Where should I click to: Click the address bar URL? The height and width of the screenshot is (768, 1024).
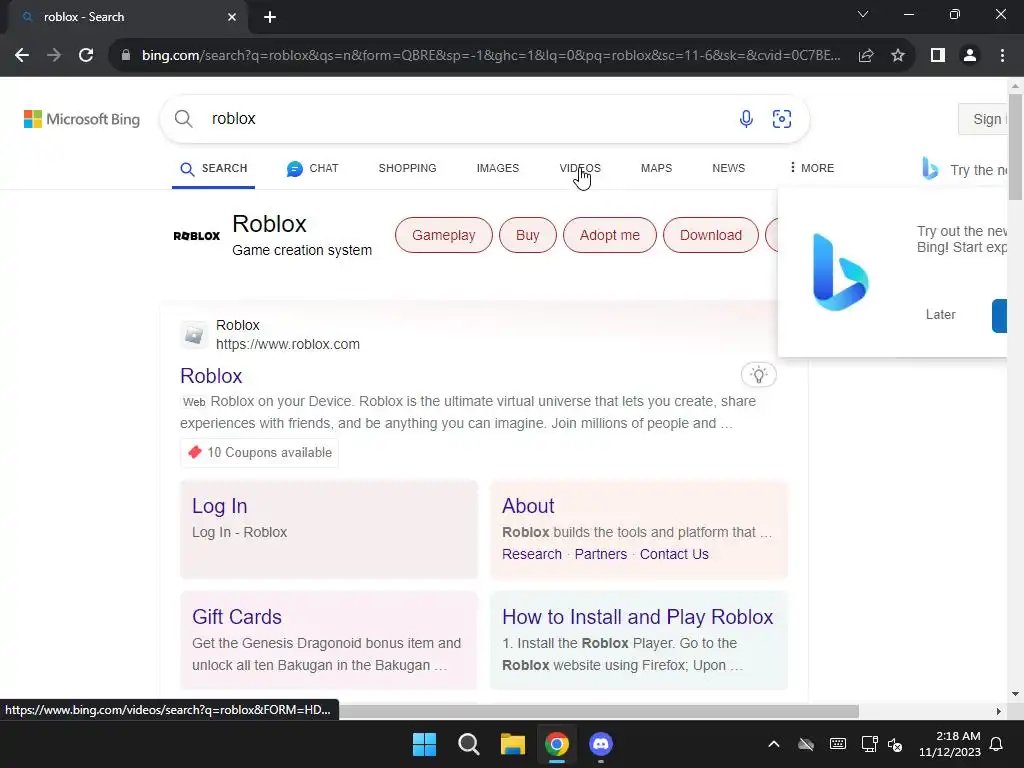[x=491, y=56]
